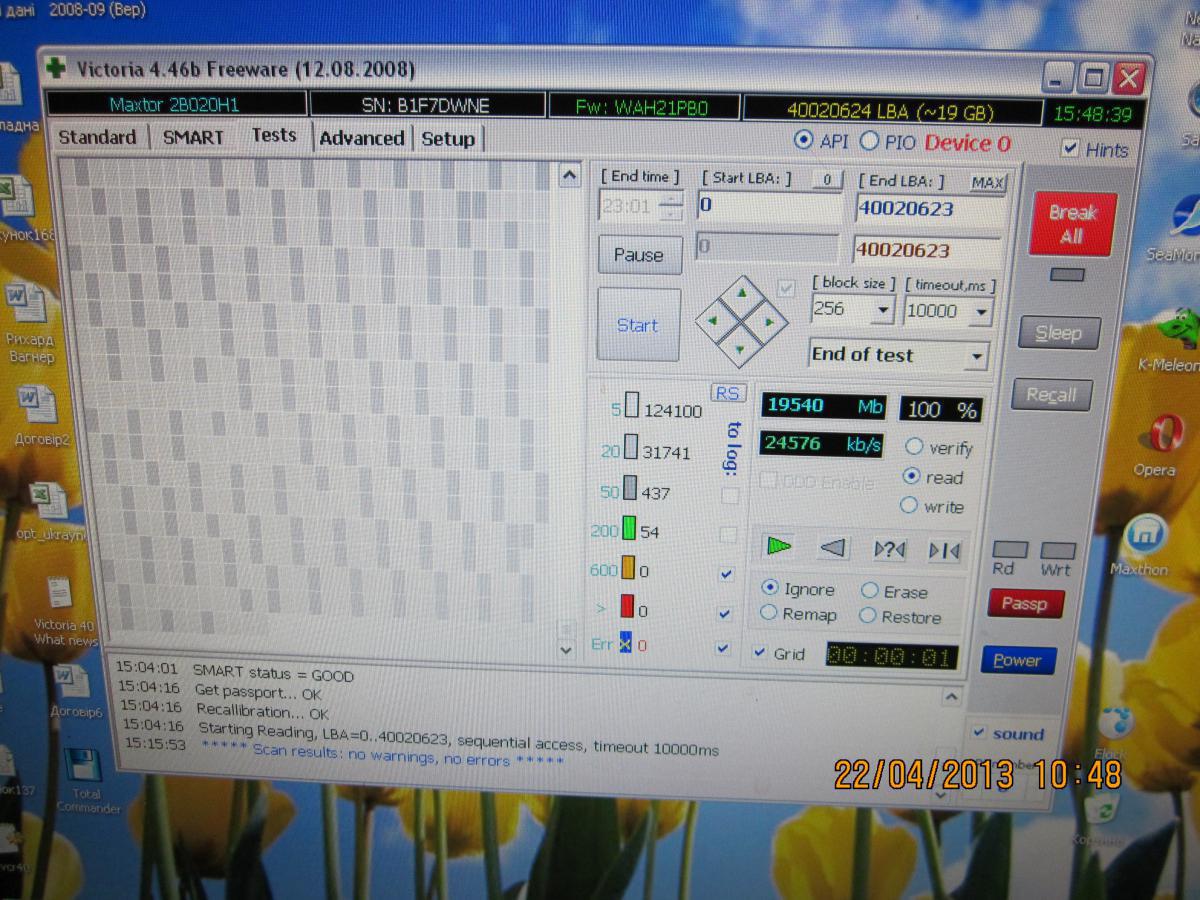This screenshot has width=1200, height=900.
Task: Click the reverse scan arrow icon
Action: [x=833, y=547]
